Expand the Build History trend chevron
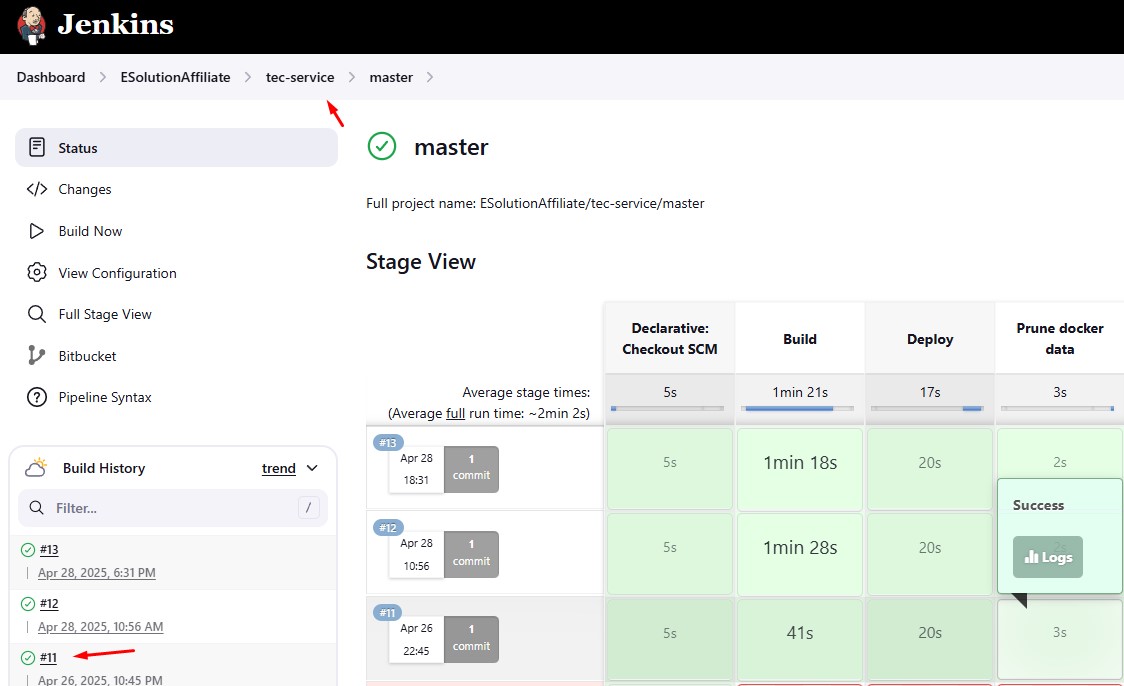Image resolution: width=1124 pixels, height=686 pixels. (x=312, y=468)
